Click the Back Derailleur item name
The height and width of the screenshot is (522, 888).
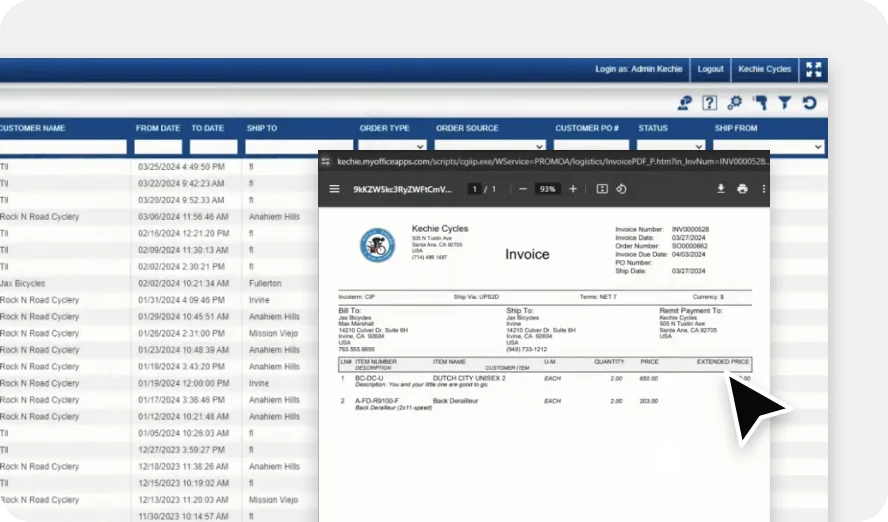pos(455,401)
